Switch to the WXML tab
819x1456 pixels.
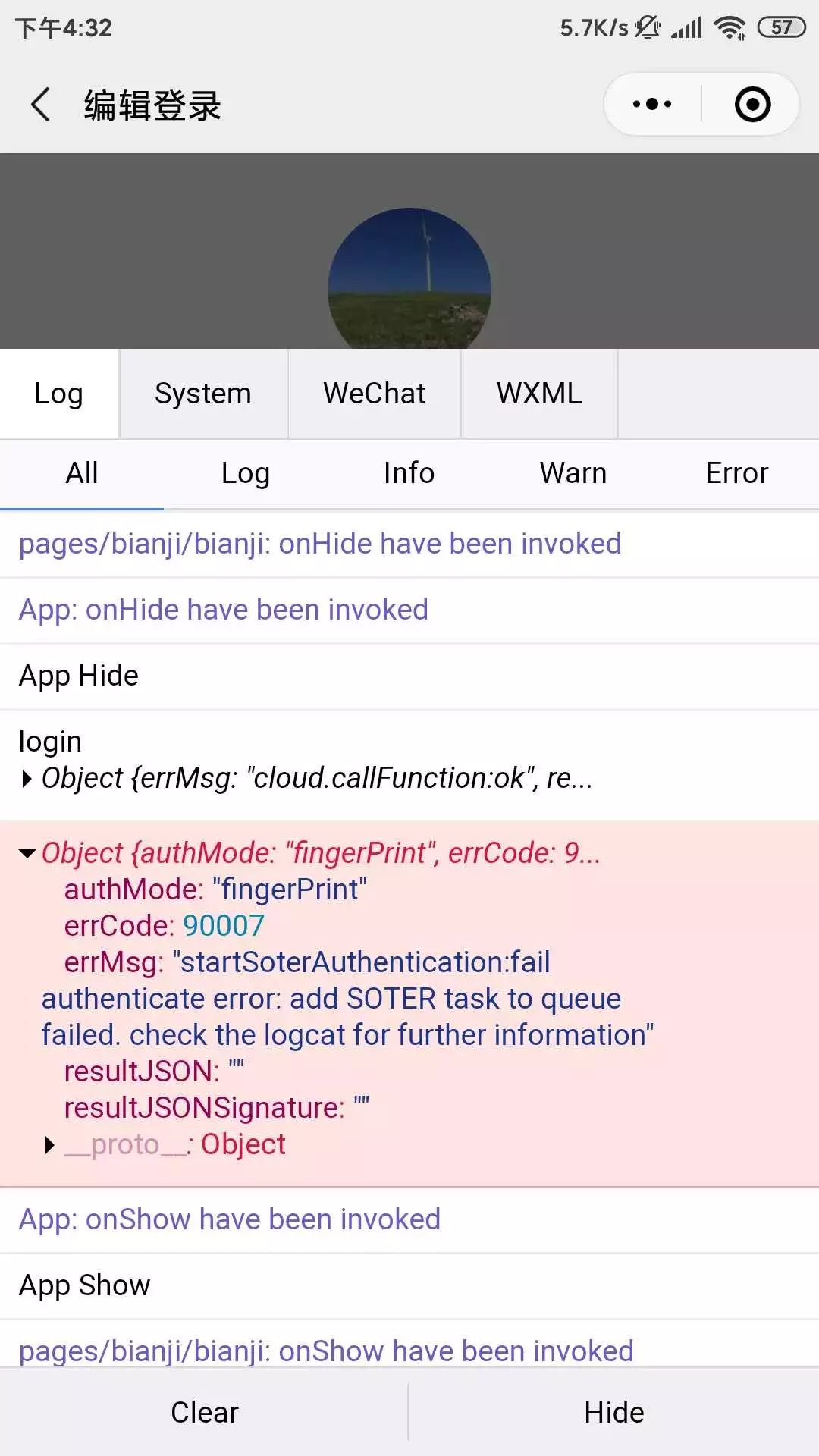(x=539, y=394)
